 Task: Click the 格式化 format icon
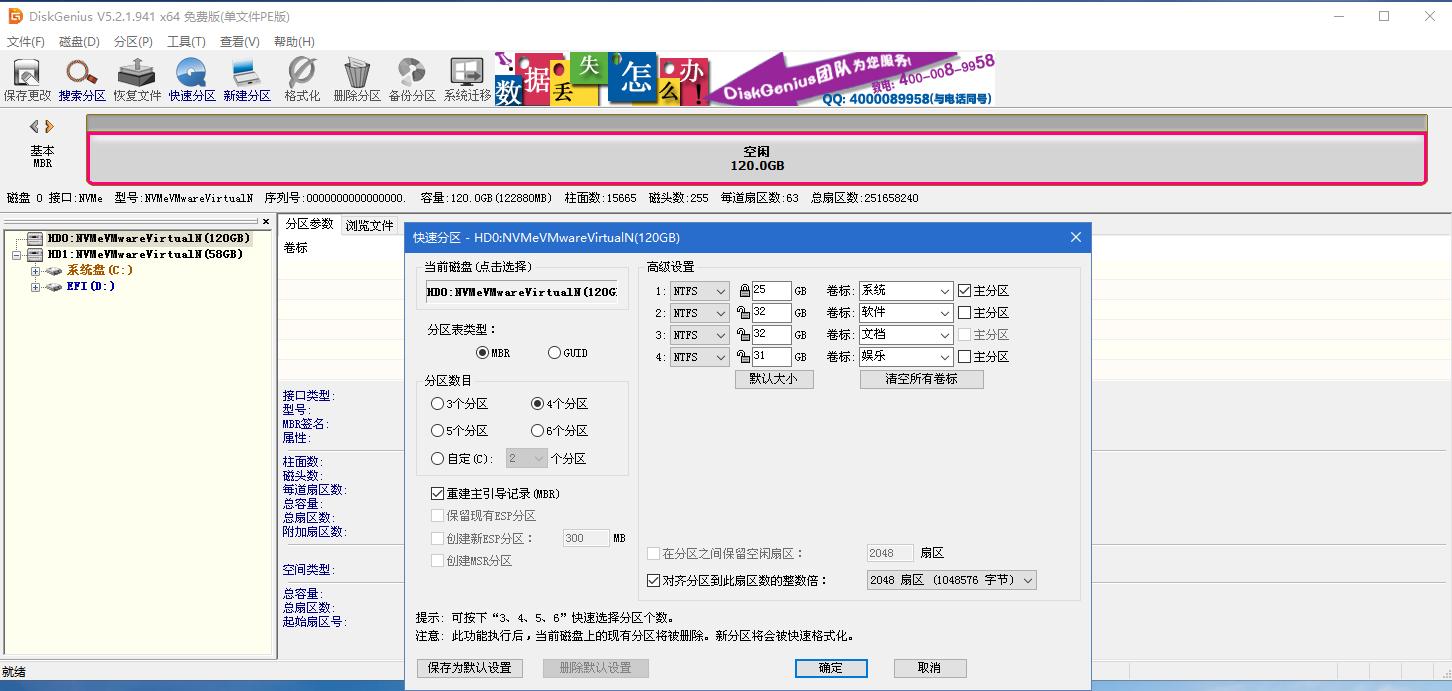coord(301,78)
